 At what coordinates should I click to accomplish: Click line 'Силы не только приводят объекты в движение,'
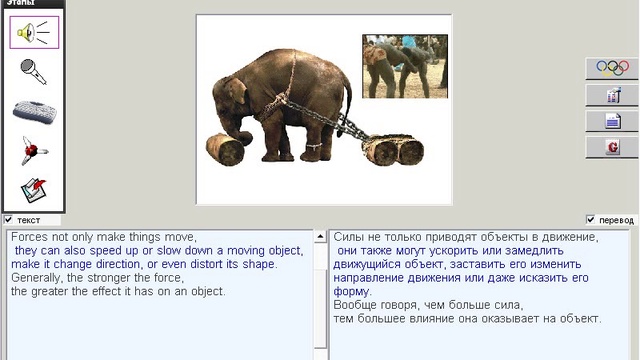tap(466, 237)
